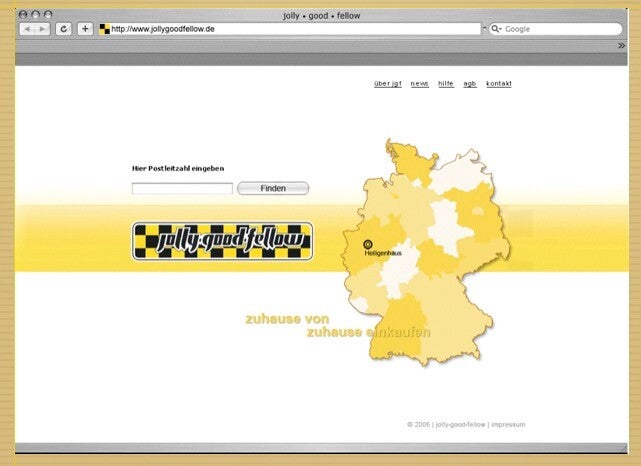The width and height of the screenshot is (641, 466).
Task: Open the impressum link in footer
Action: 508,424
